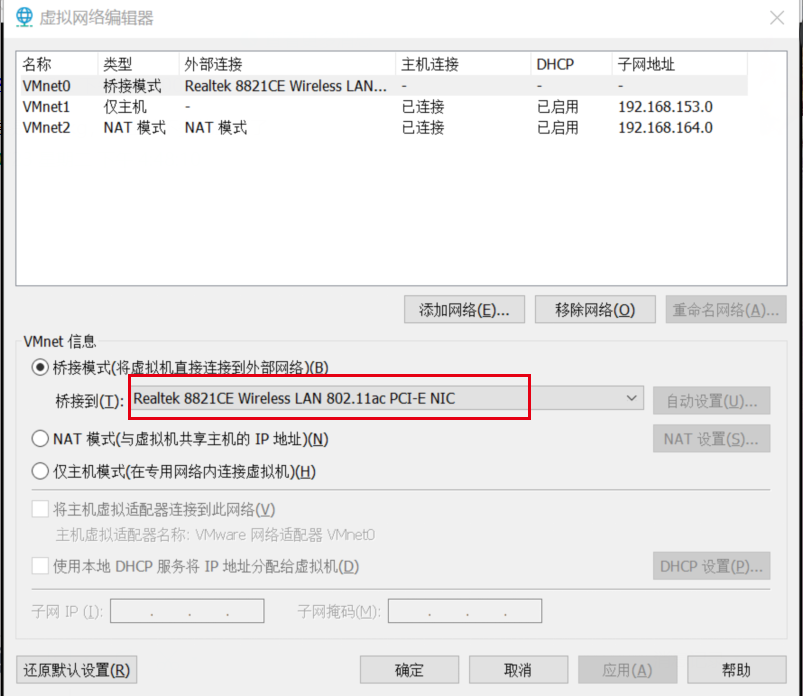Sort by 类型 column header
The width and height of the screenshot is (803, 696).
tap(138, 64)
